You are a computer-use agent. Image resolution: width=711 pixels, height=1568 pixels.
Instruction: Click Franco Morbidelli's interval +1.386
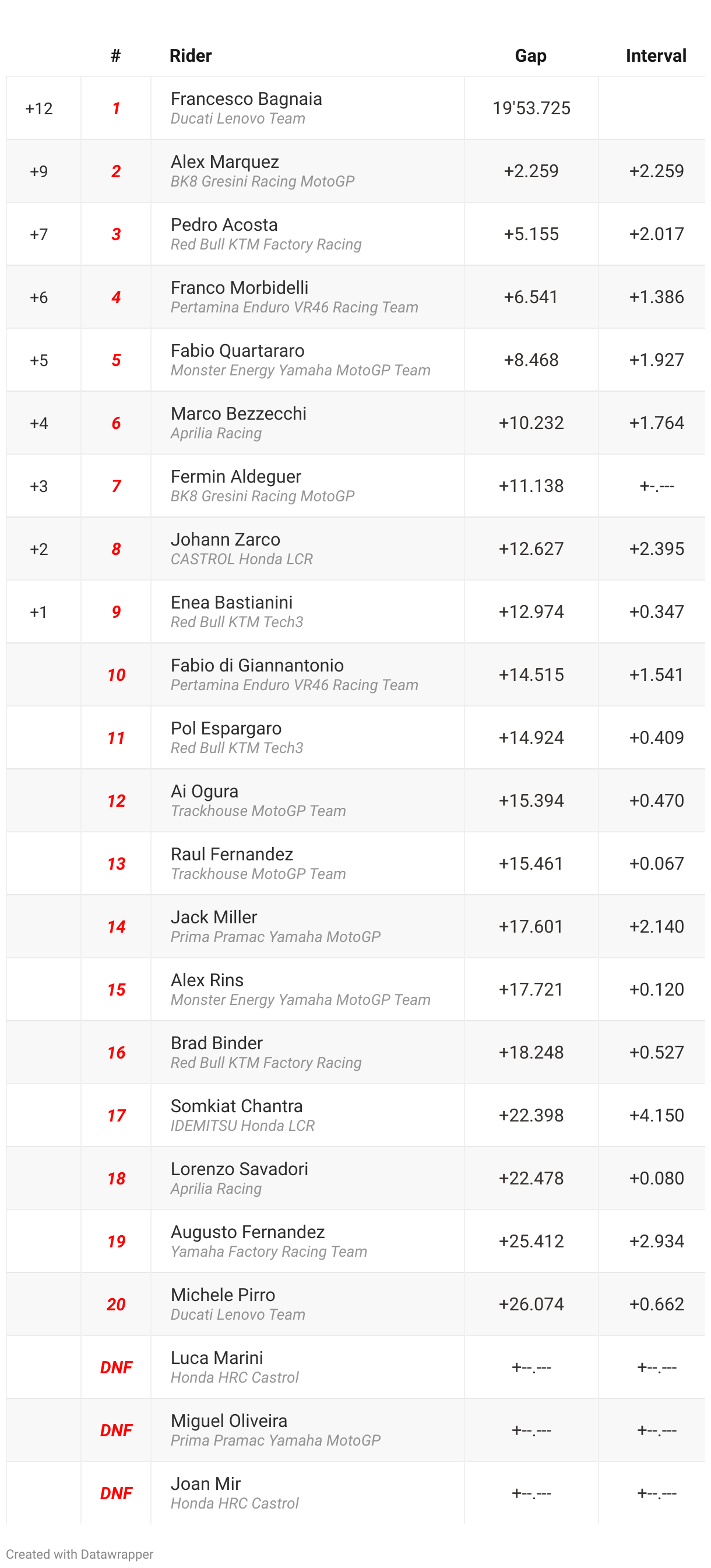pos(657,297)
